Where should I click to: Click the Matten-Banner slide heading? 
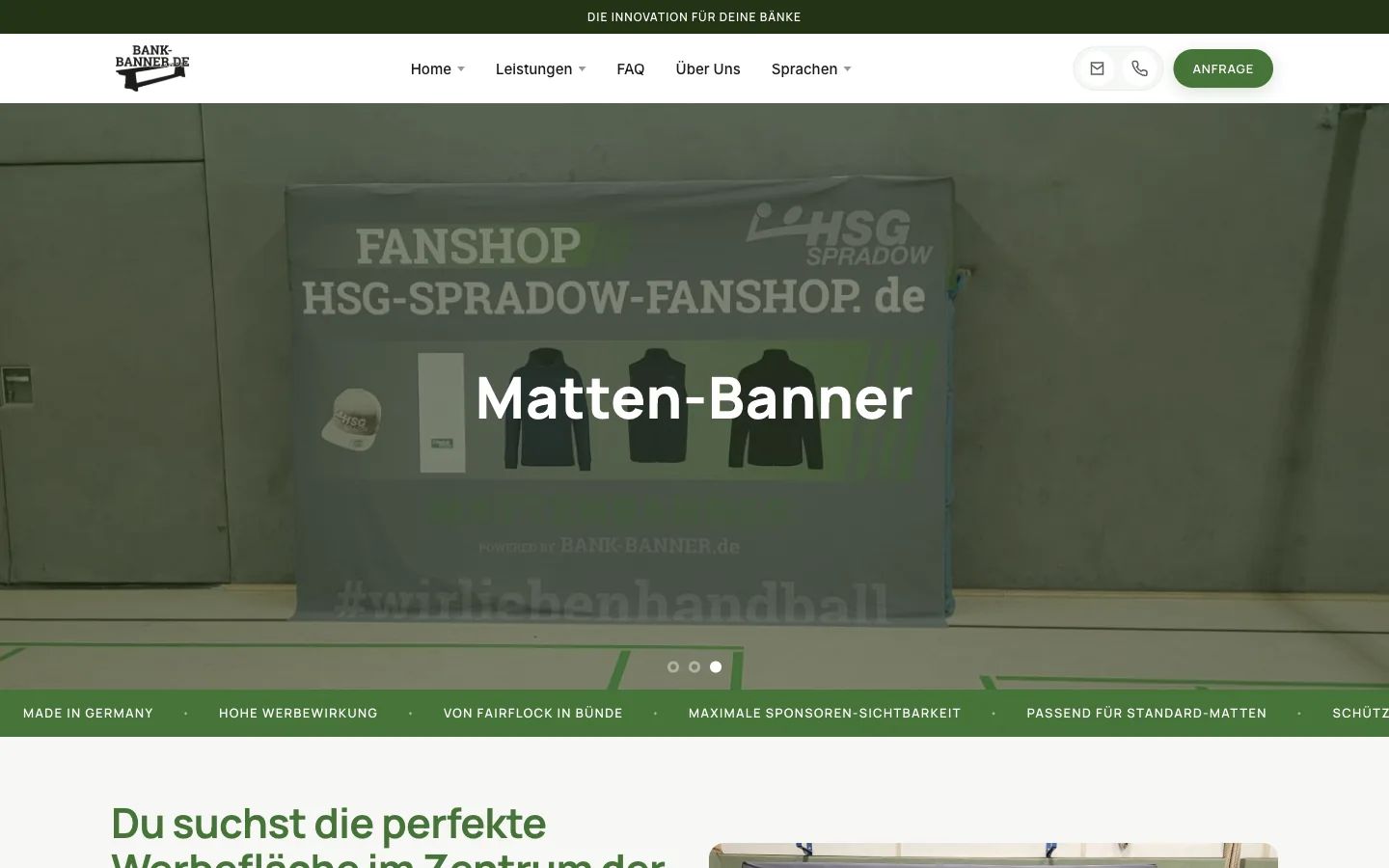coord(694,397)
